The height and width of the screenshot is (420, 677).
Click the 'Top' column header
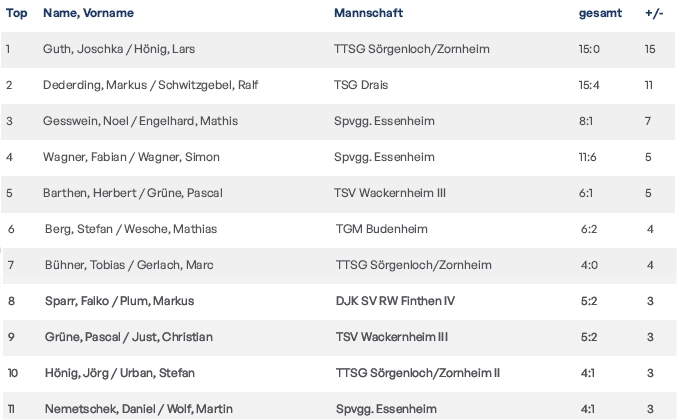point(16,14)
